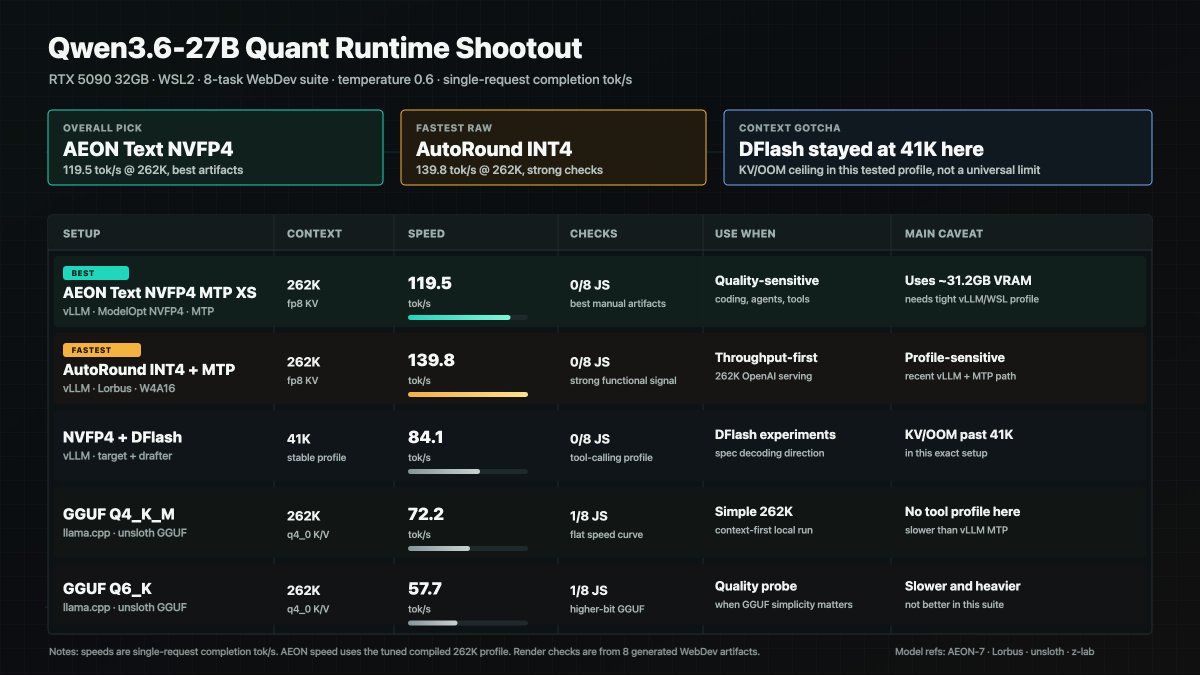Screen dimensions: 1200x675
Task: Click the CHECKS column header
Action: 594,234
